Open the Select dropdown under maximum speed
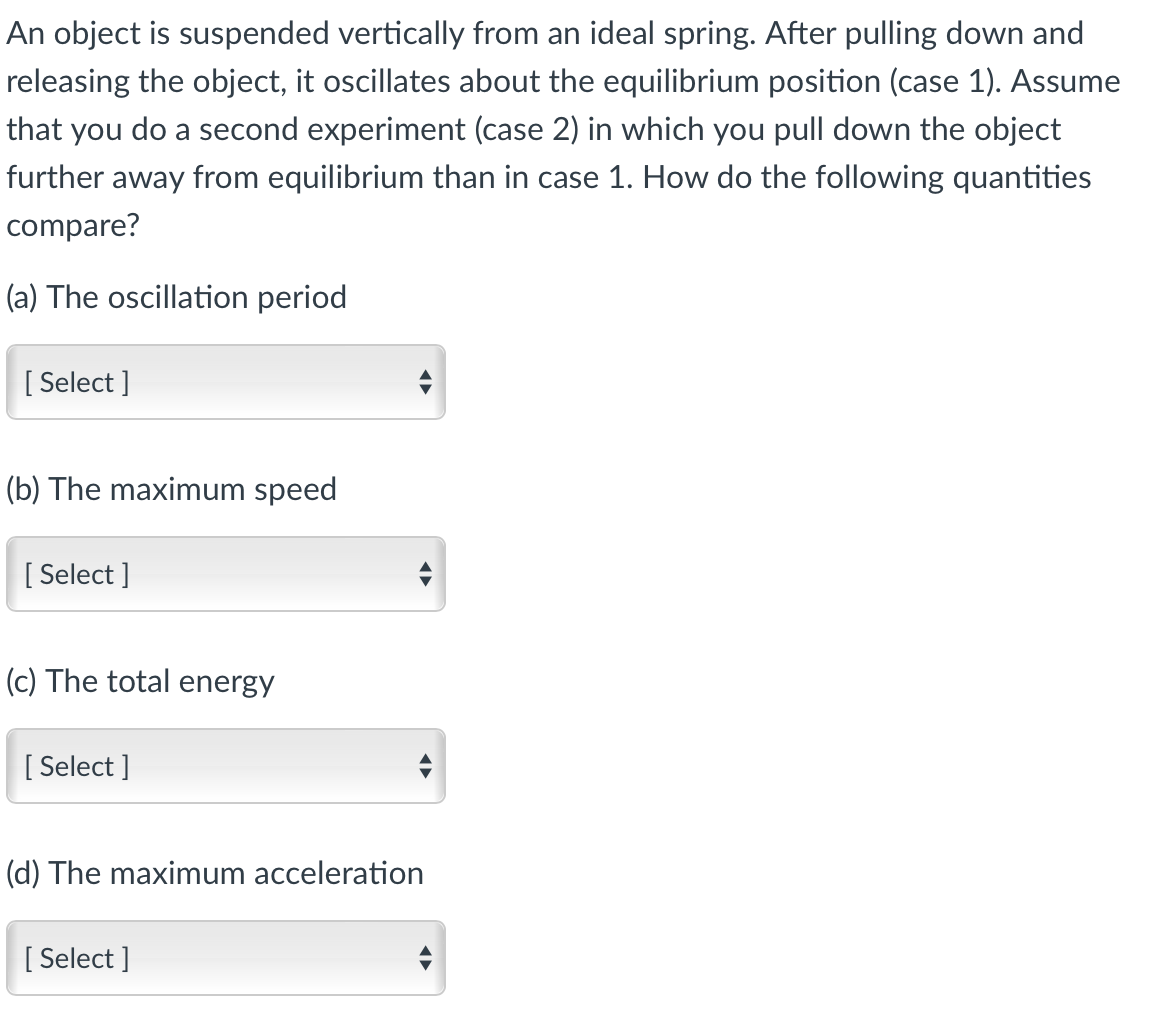This screenshot has width=1156, height=1020. 225,574
